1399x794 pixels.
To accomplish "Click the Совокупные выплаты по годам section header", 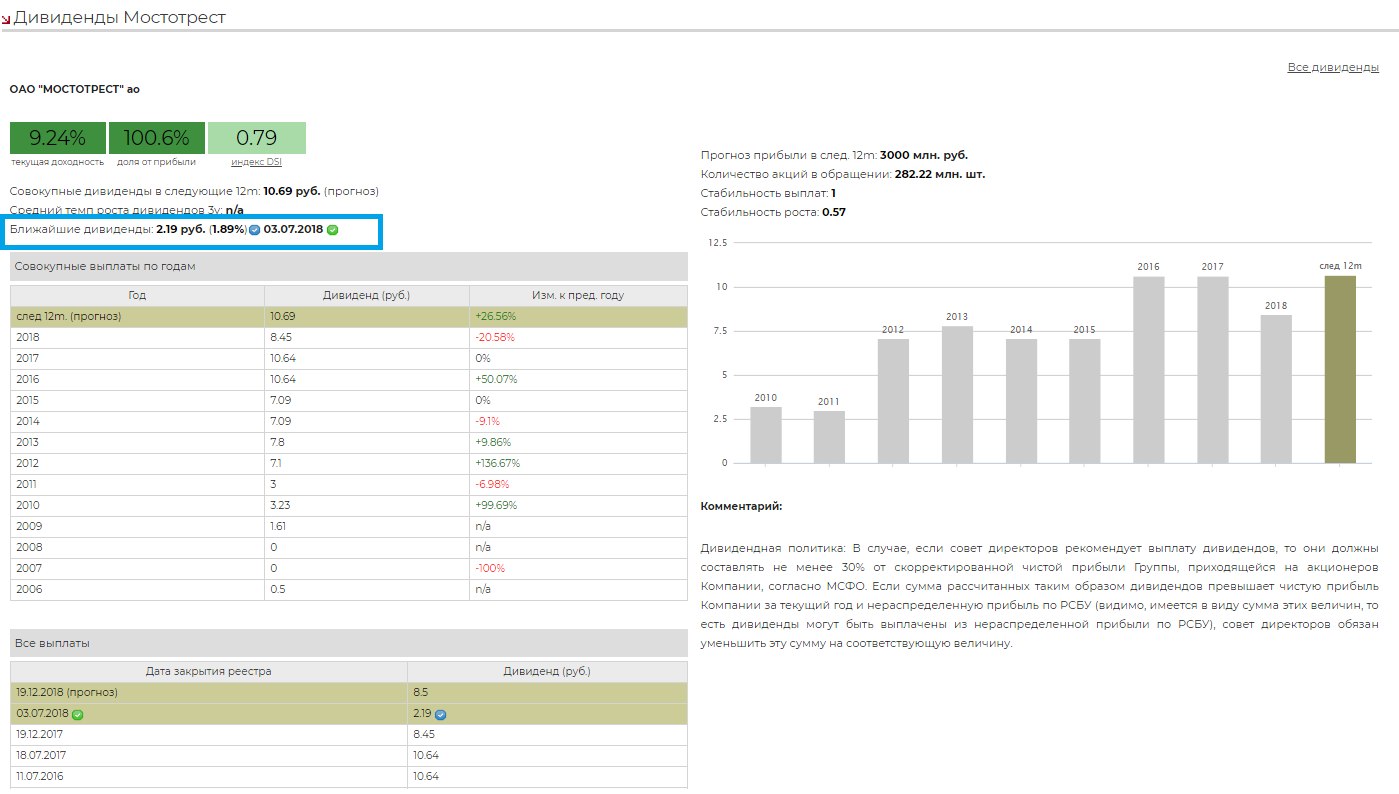I will [349, 267].
